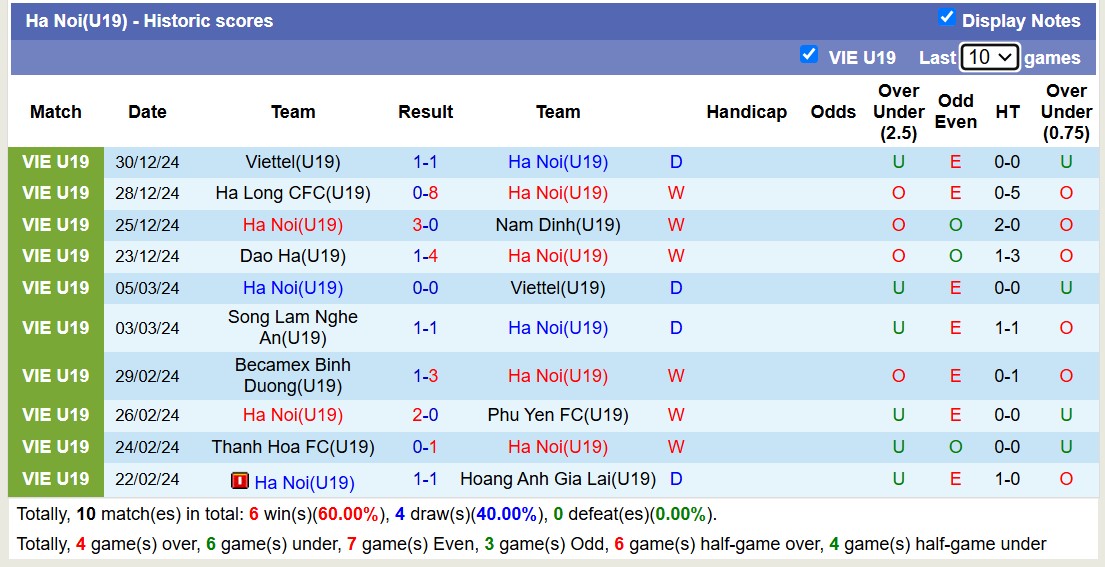Open the Last 10 games dropdown

989,57
